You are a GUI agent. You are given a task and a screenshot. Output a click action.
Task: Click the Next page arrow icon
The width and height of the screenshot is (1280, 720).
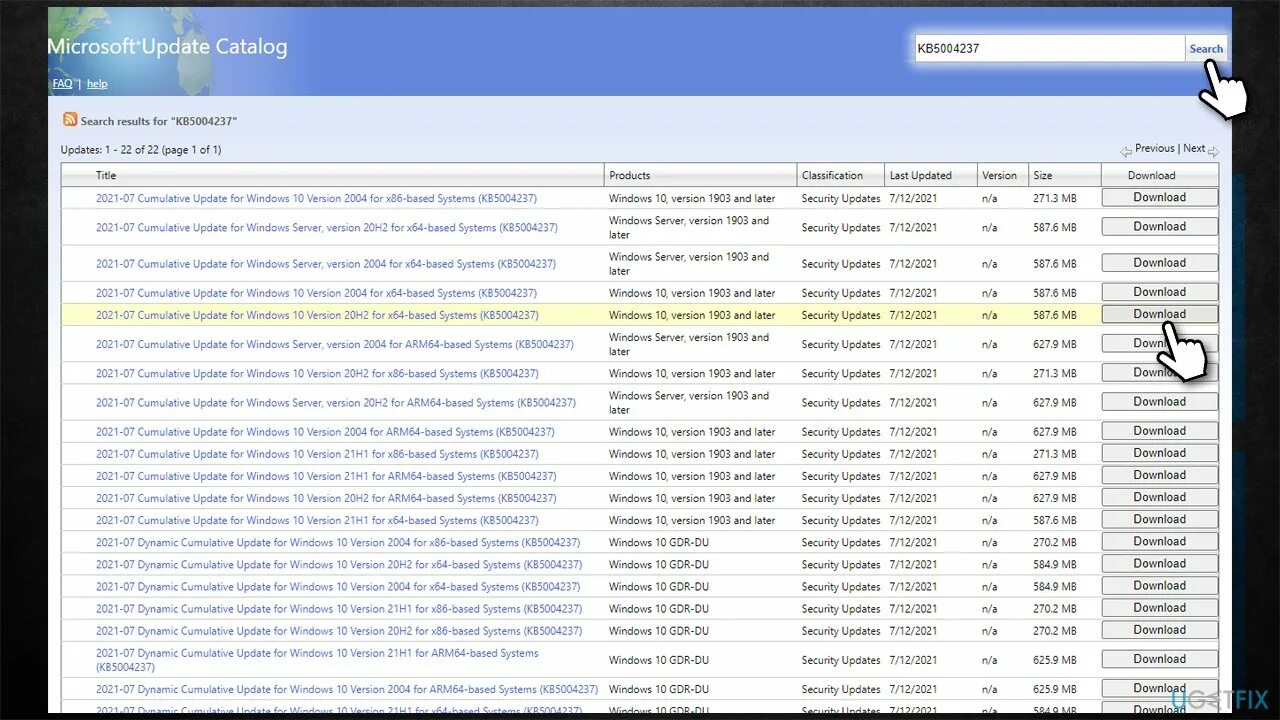click(x=1213, y=151)
